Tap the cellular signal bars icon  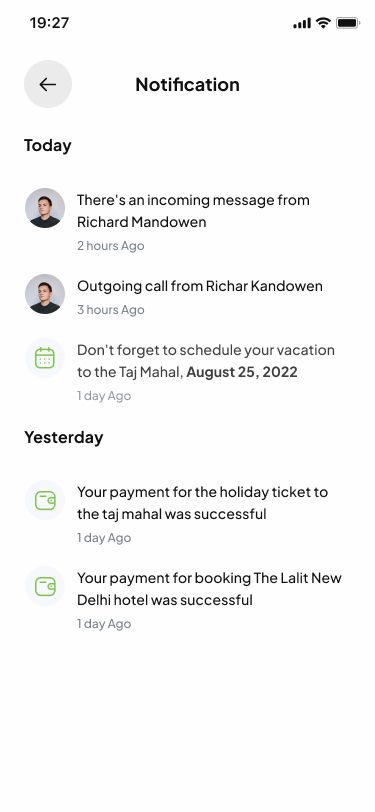coord(302,23)
